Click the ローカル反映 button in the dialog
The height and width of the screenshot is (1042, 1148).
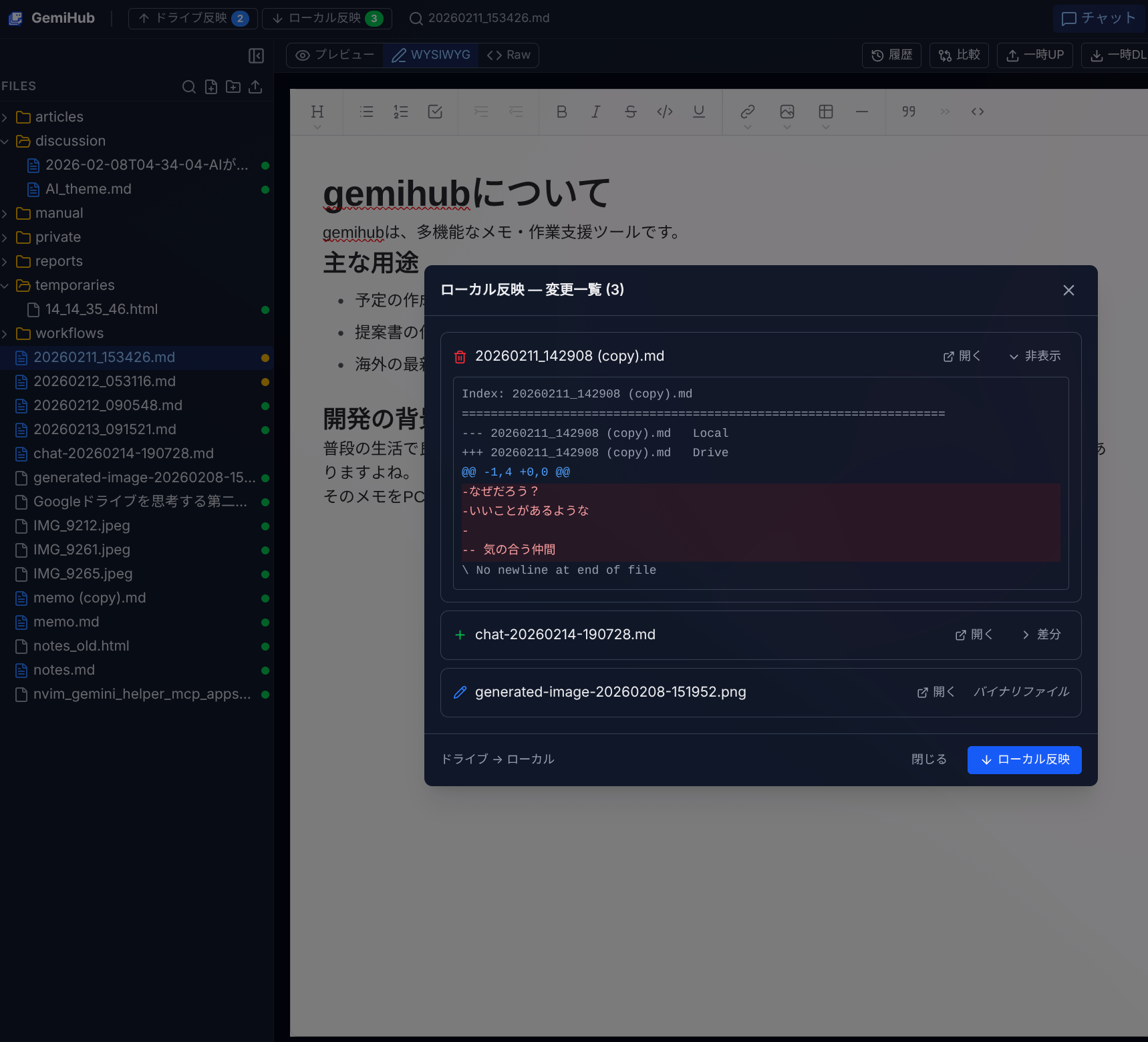[1024, 759]
